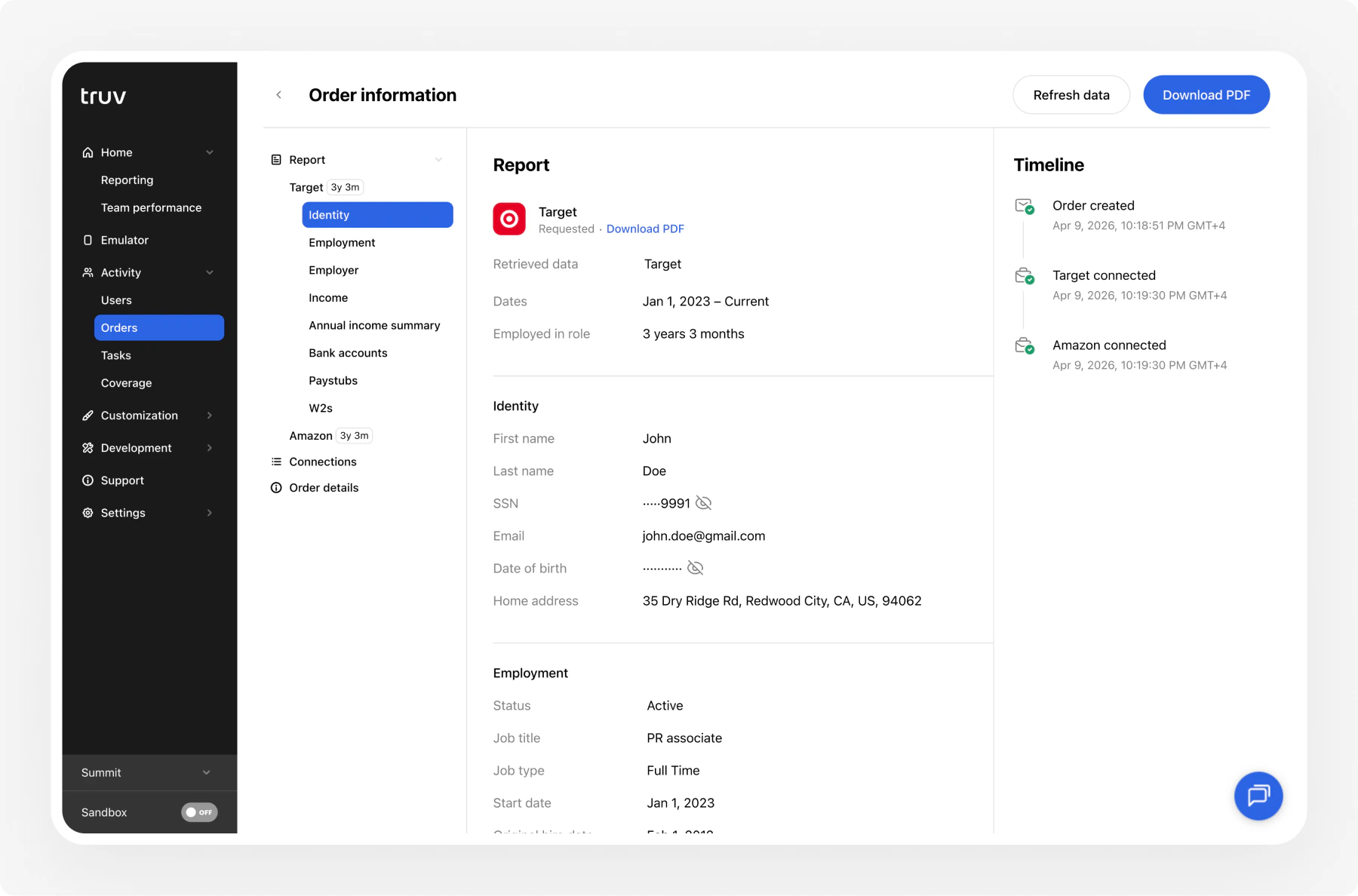
Task: Reveal the hidden SSN value
Action: [x=703, y=503]
